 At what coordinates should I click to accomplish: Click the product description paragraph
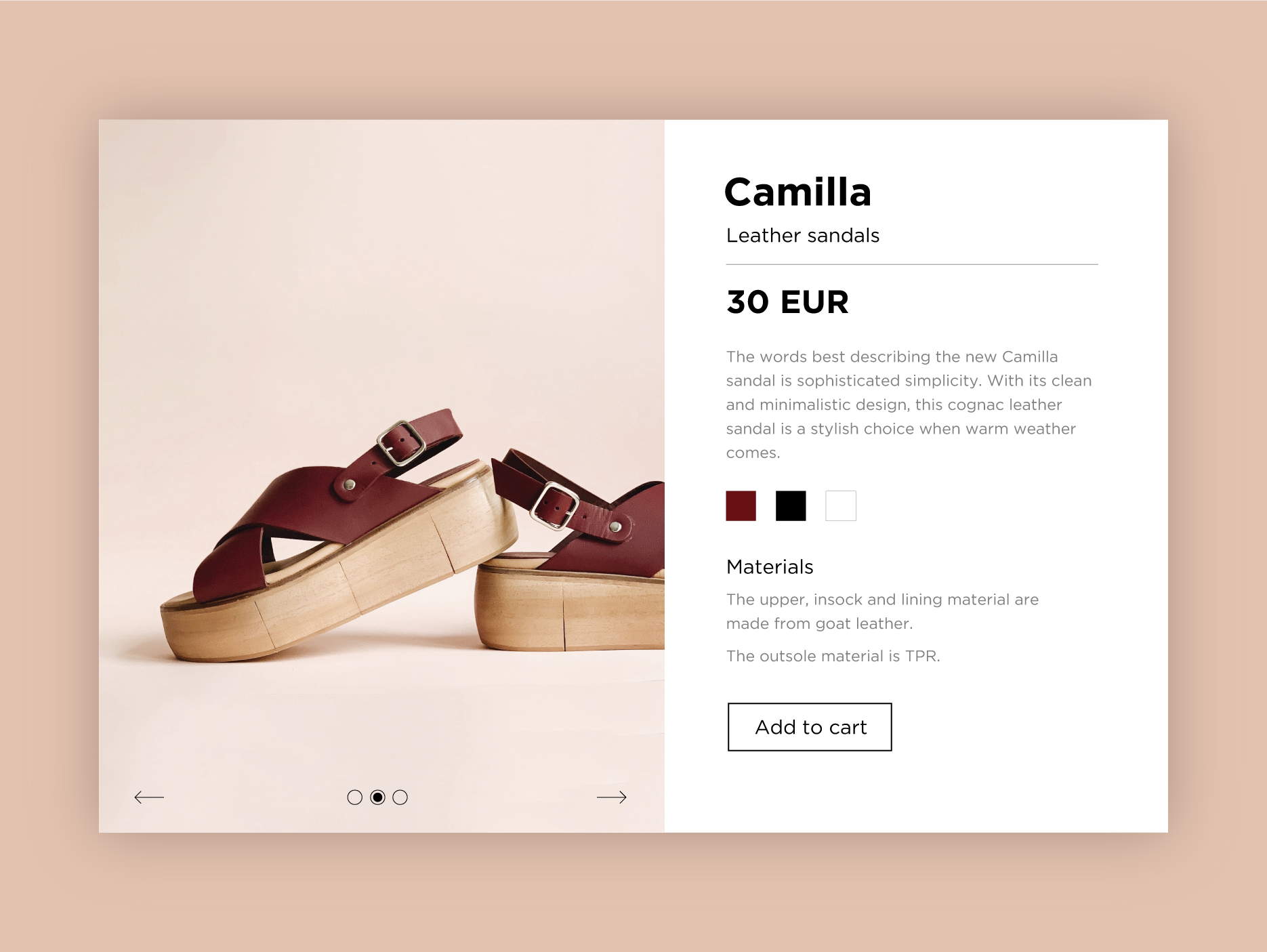(x=909, y=405)
